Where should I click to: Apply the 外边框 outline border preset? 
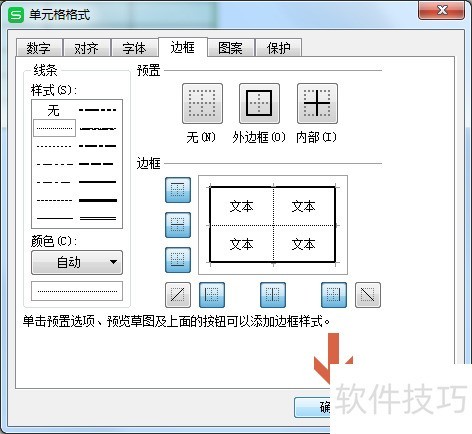click(x=259, y=104)
